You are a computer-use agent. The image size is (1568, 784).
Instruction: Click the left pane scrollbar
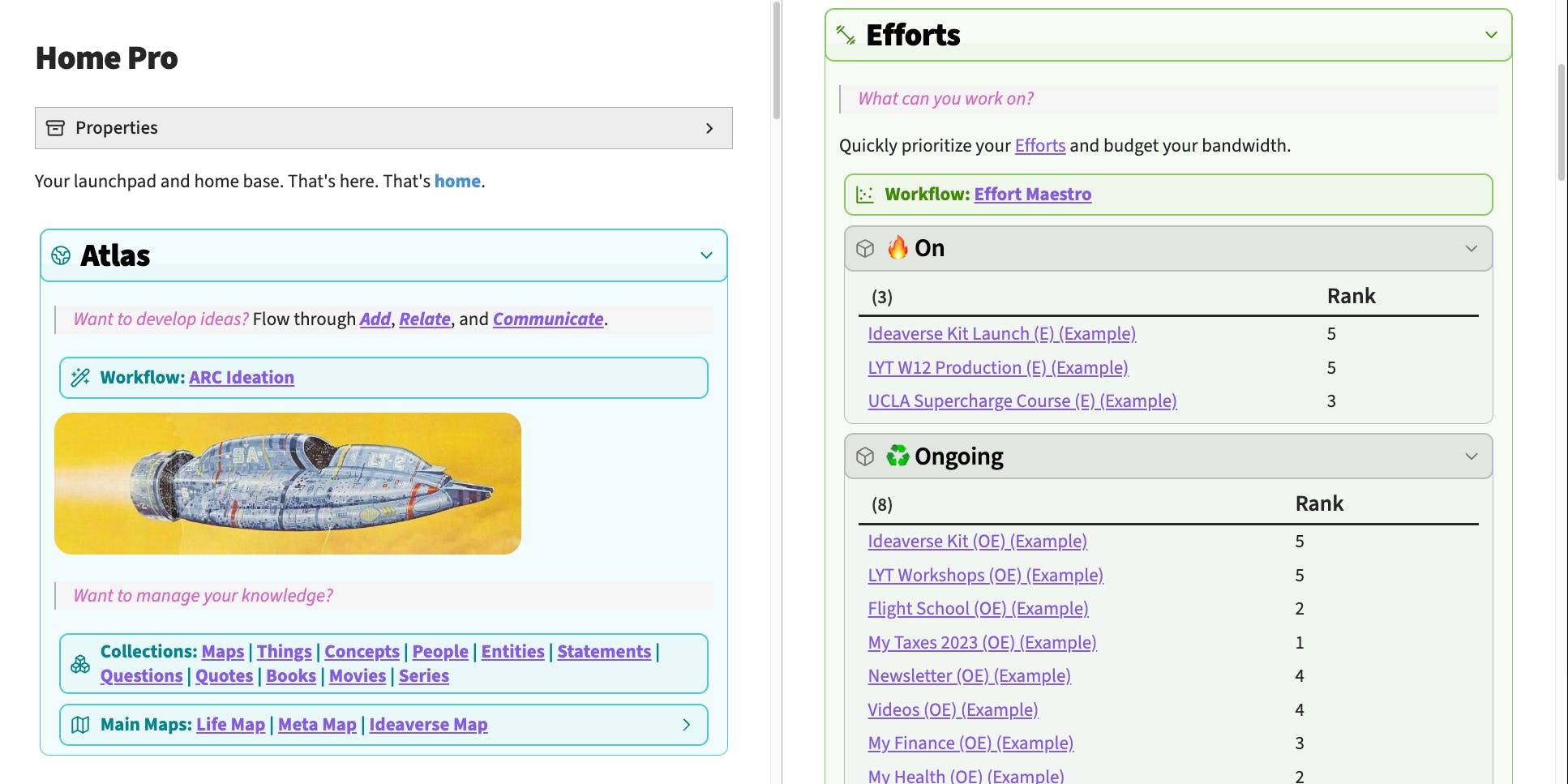coord(777,60)
